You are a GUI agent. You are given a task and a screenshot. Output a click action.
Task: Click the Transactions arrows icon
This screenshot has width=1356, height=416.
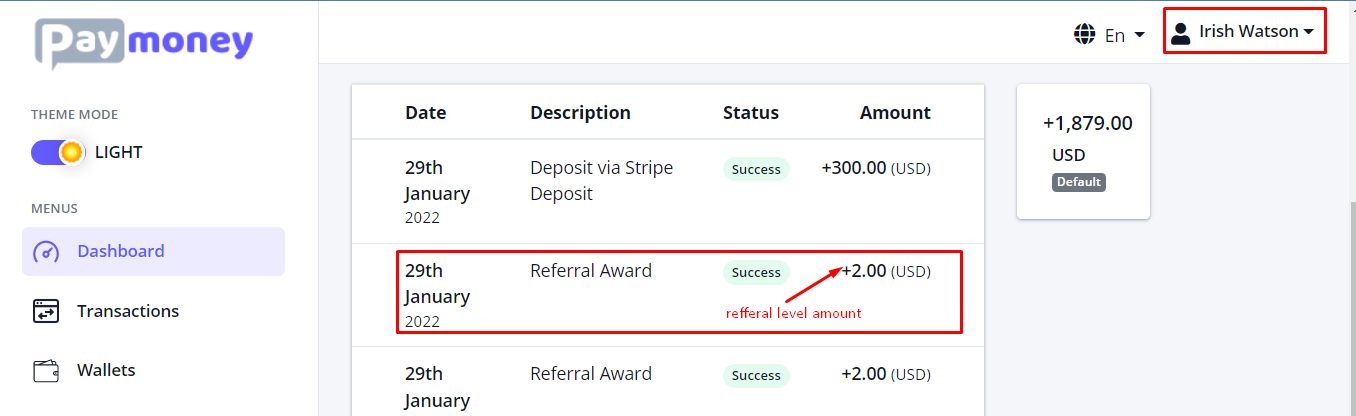pos(46,311)
